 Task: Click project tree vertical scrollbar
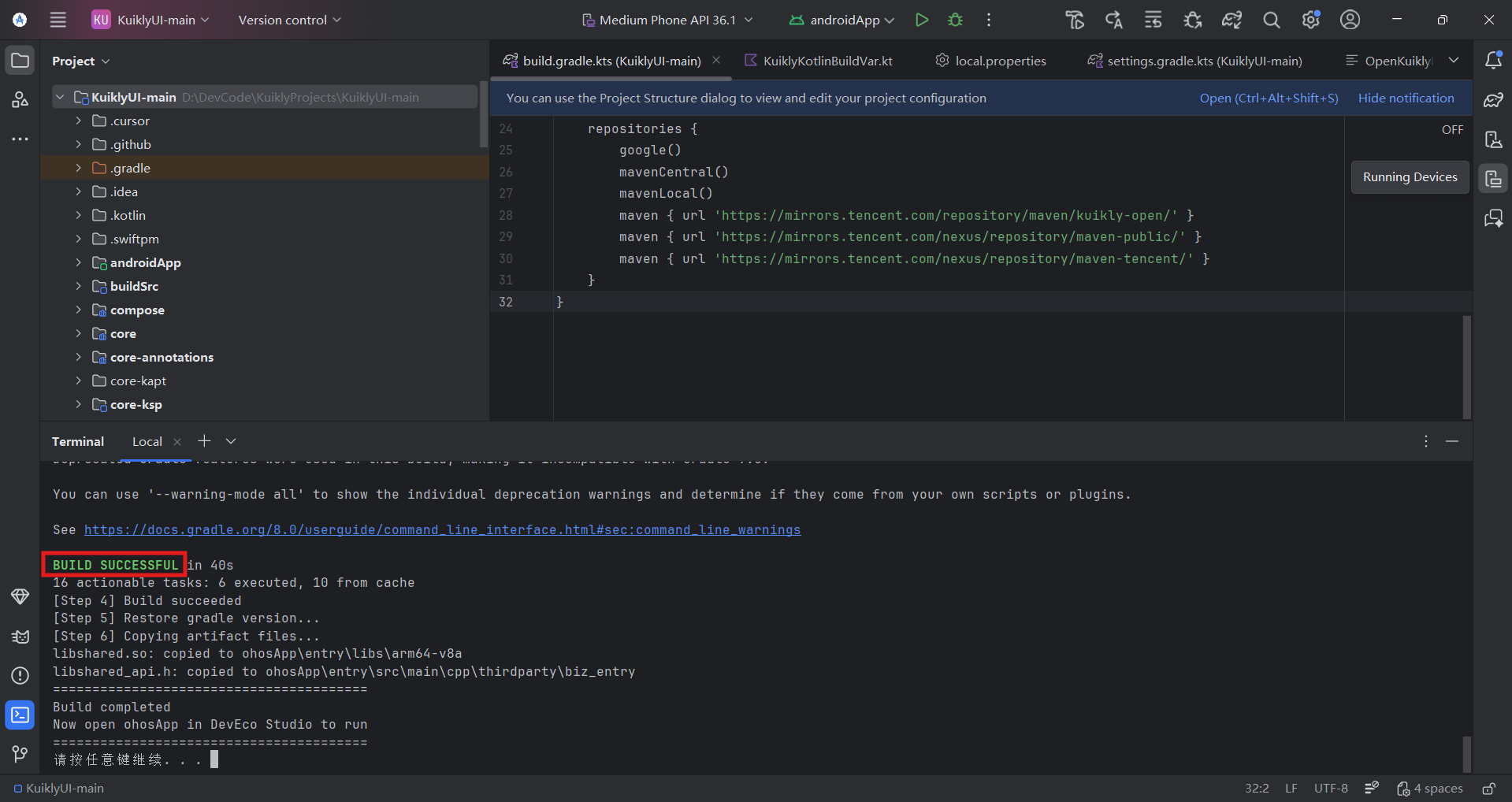point(483,113)
